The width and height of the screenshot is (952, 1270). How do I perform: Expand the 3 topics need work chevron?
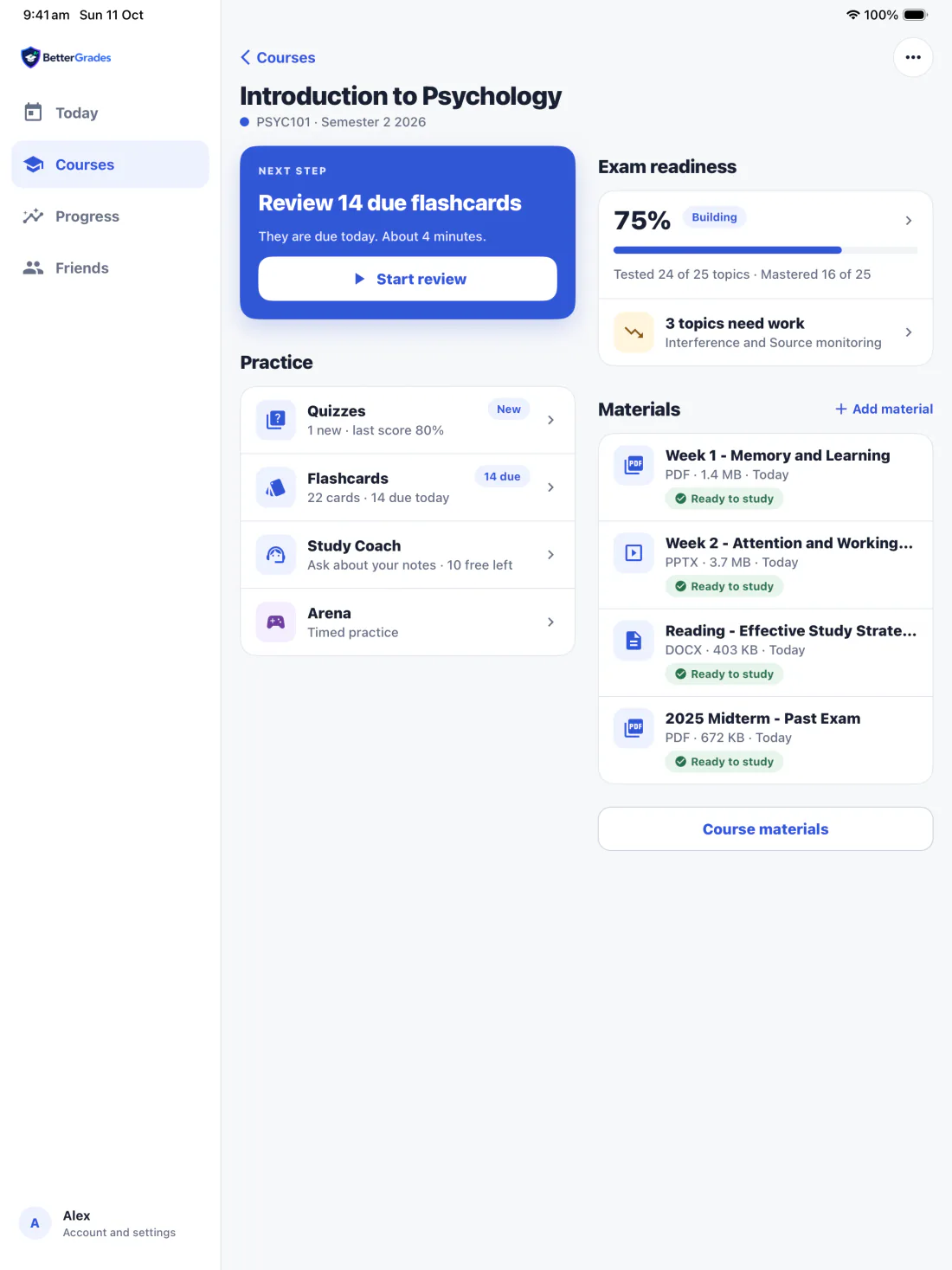(908, 332)
